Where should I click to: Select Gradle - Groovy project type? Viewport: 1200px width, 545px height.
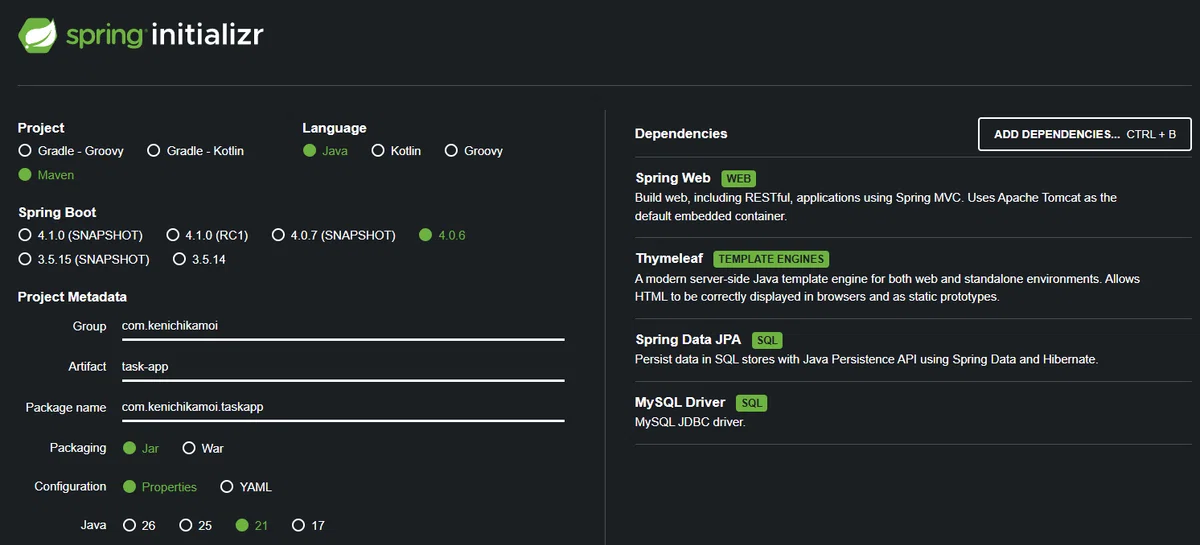point(71,151)
